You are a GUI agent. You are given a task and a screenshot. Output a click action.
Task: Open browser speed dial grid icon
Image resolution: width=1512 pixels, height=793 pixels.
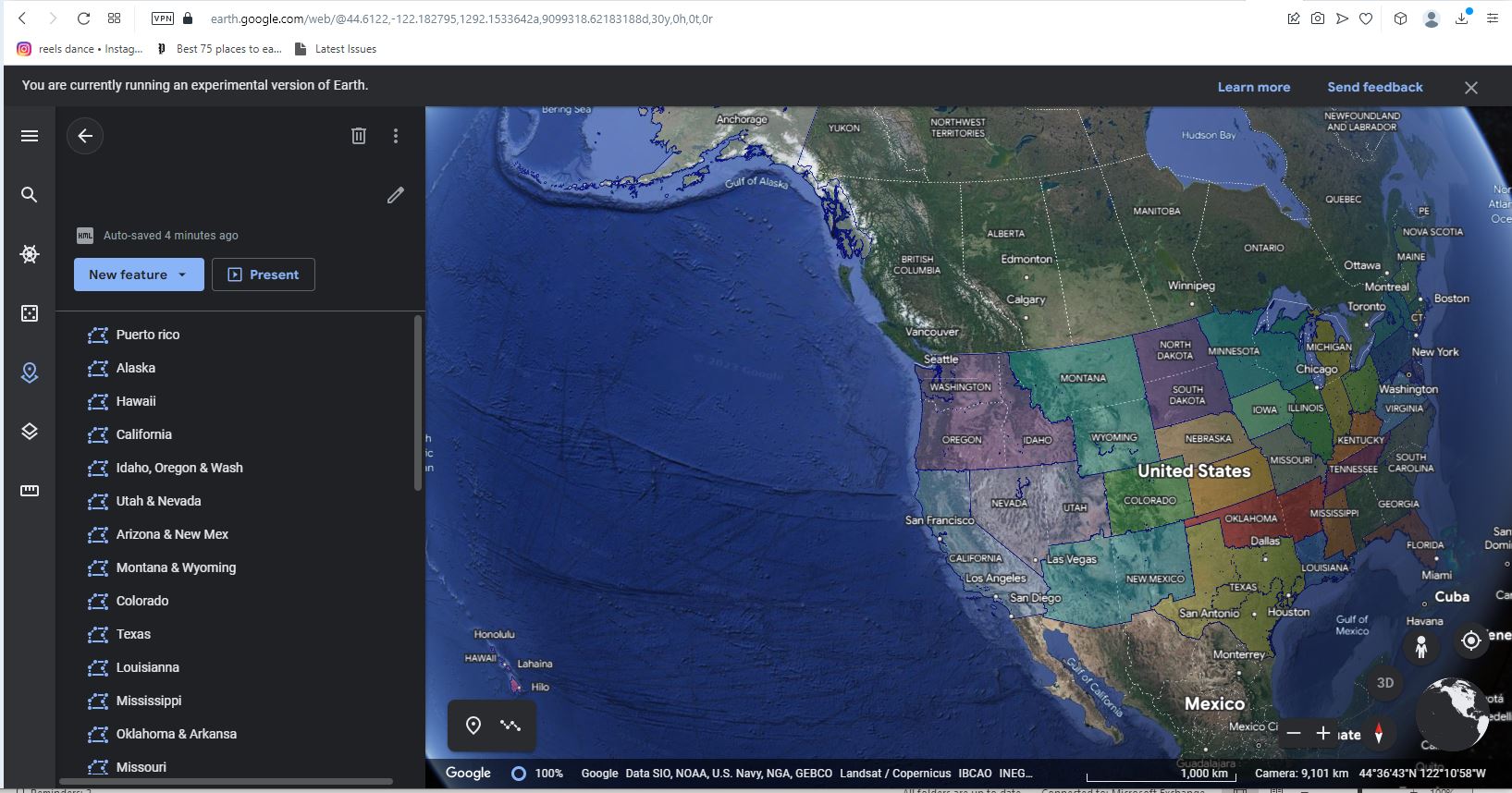[x=115, y=18]
